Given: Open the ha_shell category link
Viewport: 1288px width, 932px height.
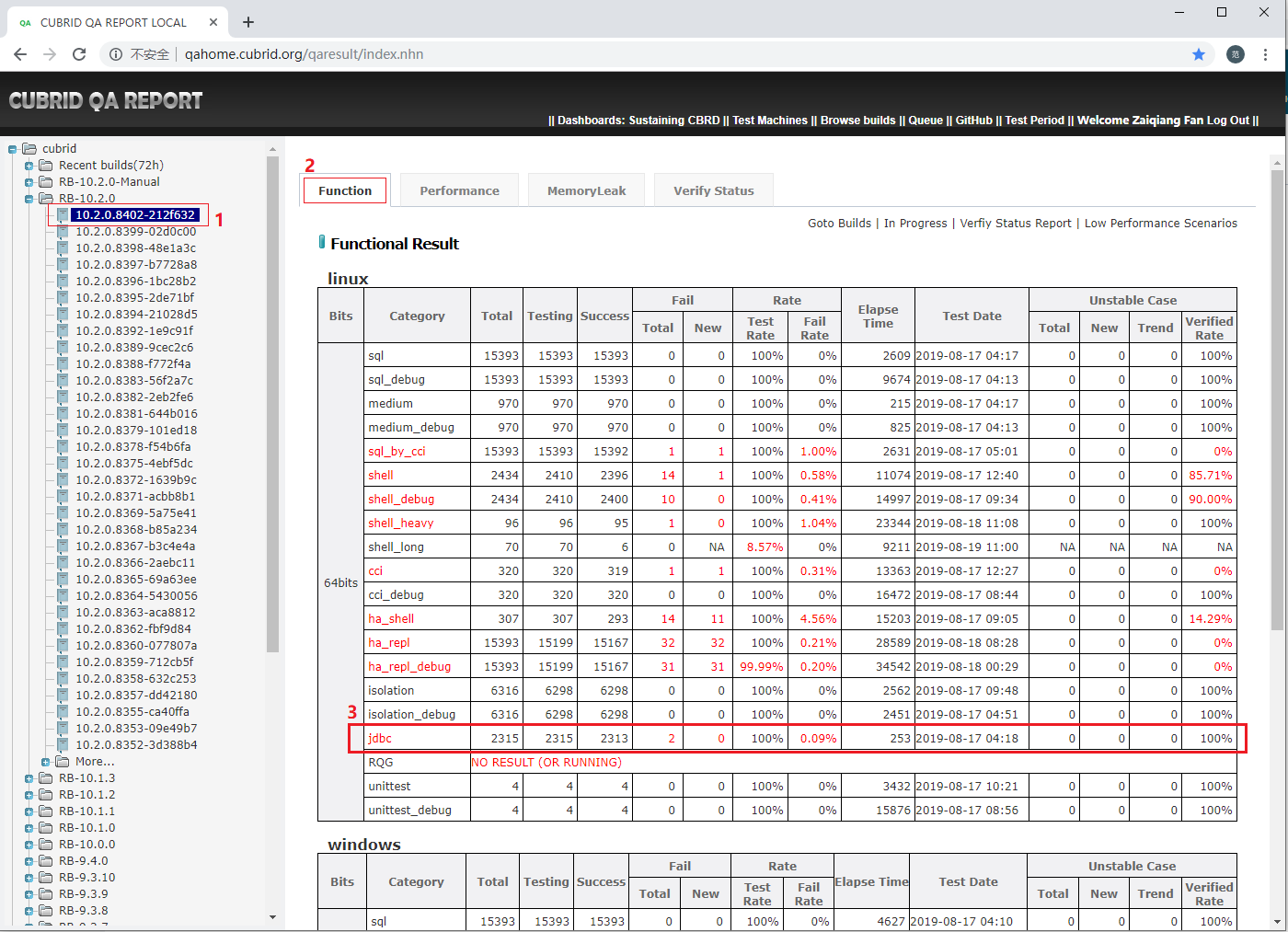Looking at the screenshot, I should click(x=391, y=618).
